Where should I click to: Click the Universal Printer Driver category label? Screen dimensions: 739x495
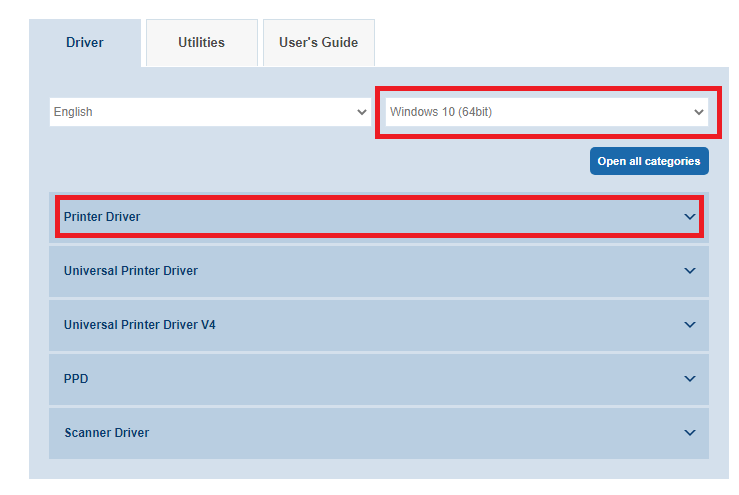[131, 271]
